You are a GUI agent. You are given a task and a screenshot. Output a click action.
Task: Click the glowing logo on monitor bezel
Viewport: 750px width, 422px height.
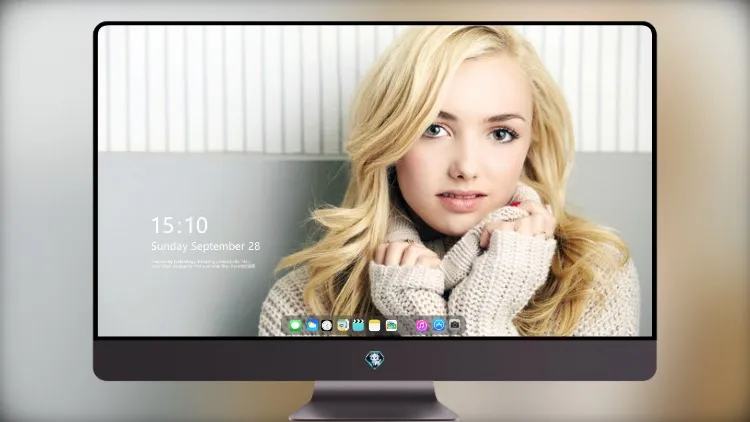pos(375,360)
